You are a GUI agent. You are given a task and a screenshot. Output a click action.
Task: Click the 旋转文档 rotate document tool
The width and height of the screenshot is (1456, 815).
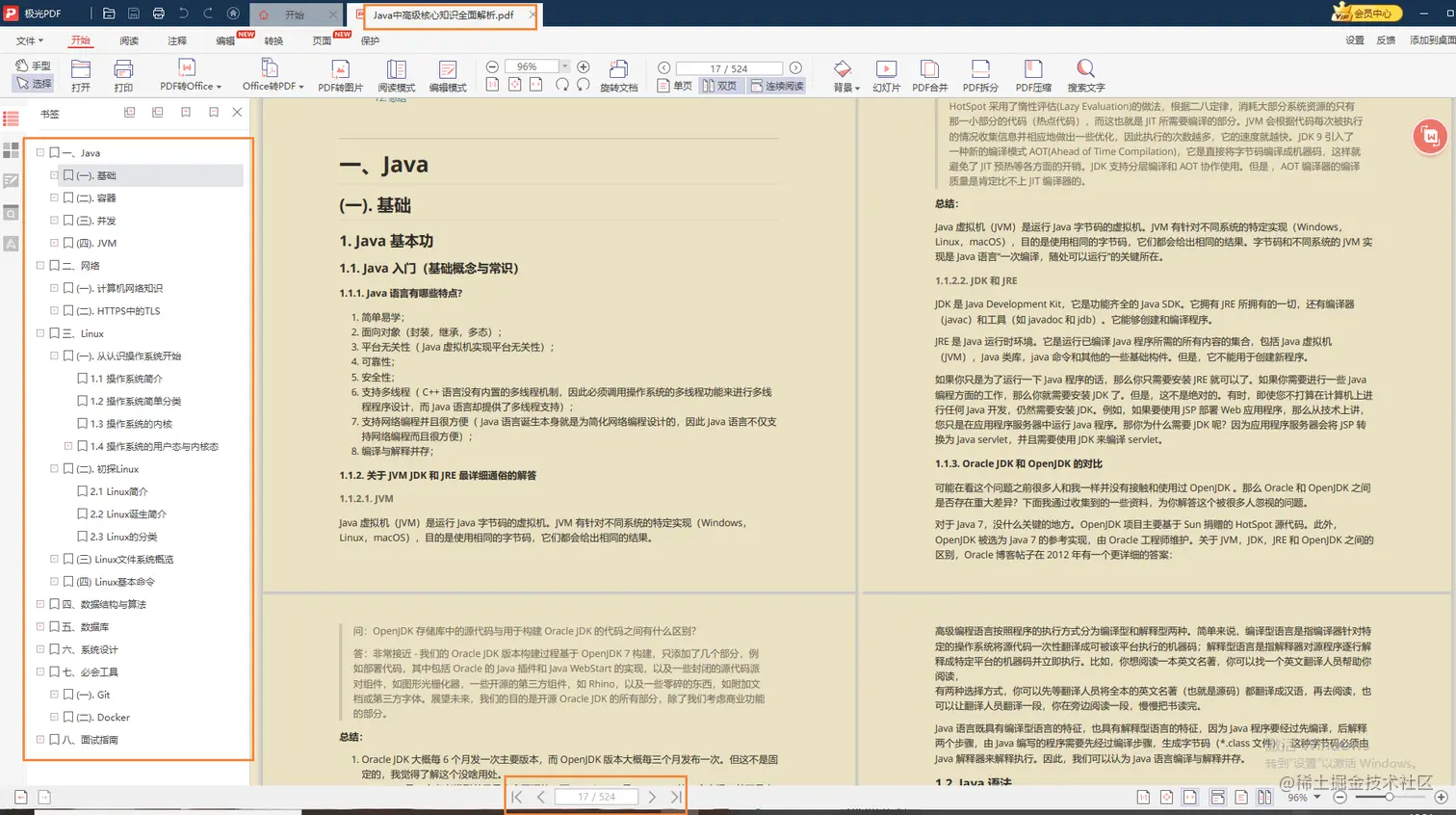(618, 76)
